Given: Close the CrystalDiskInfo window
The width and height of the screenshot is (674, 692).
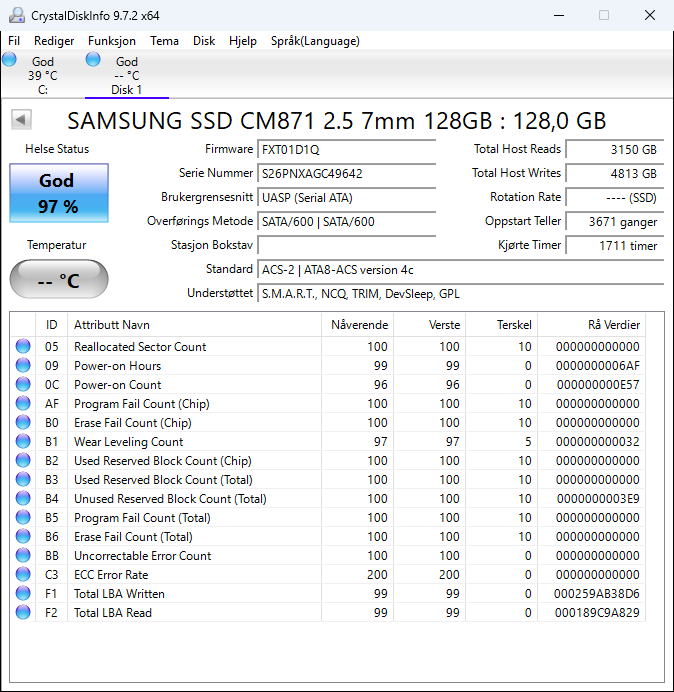Looking at the screenshot, I should click(x=650, y=15).
